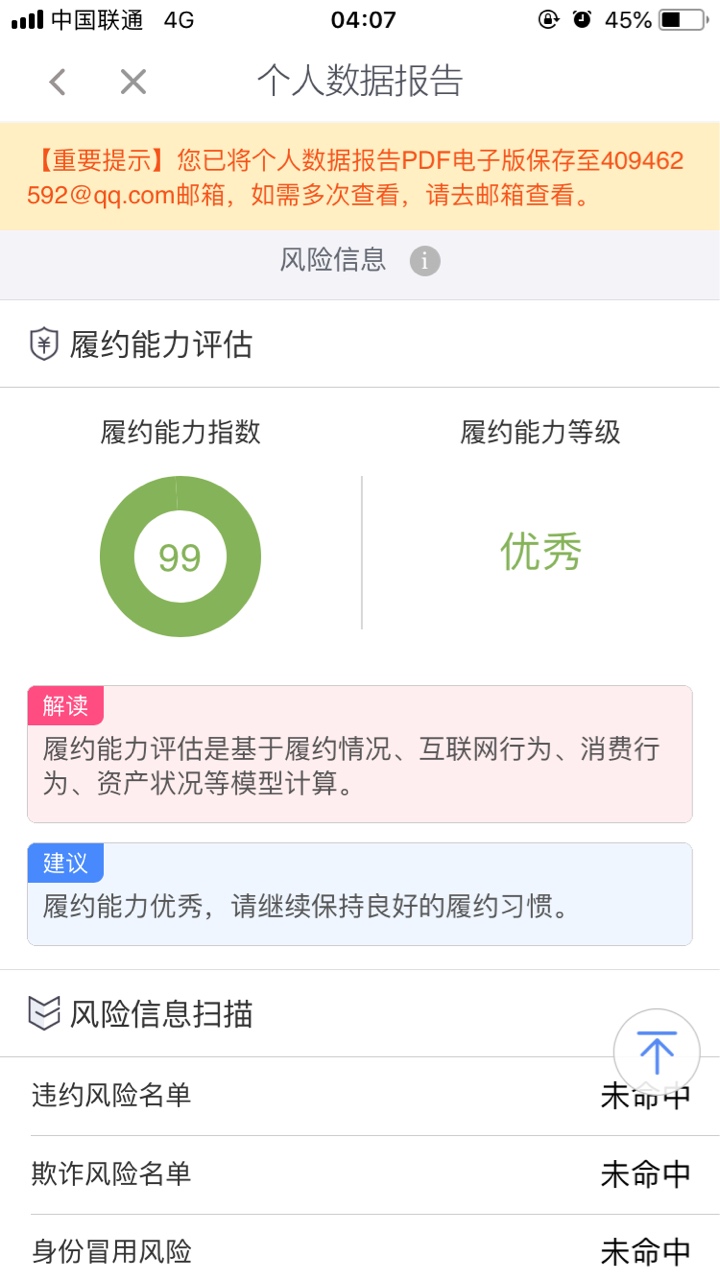The height and width of the screenshot is (1280, 720).
Task: Tap the blue 建议 label tag
Action: 65,863
